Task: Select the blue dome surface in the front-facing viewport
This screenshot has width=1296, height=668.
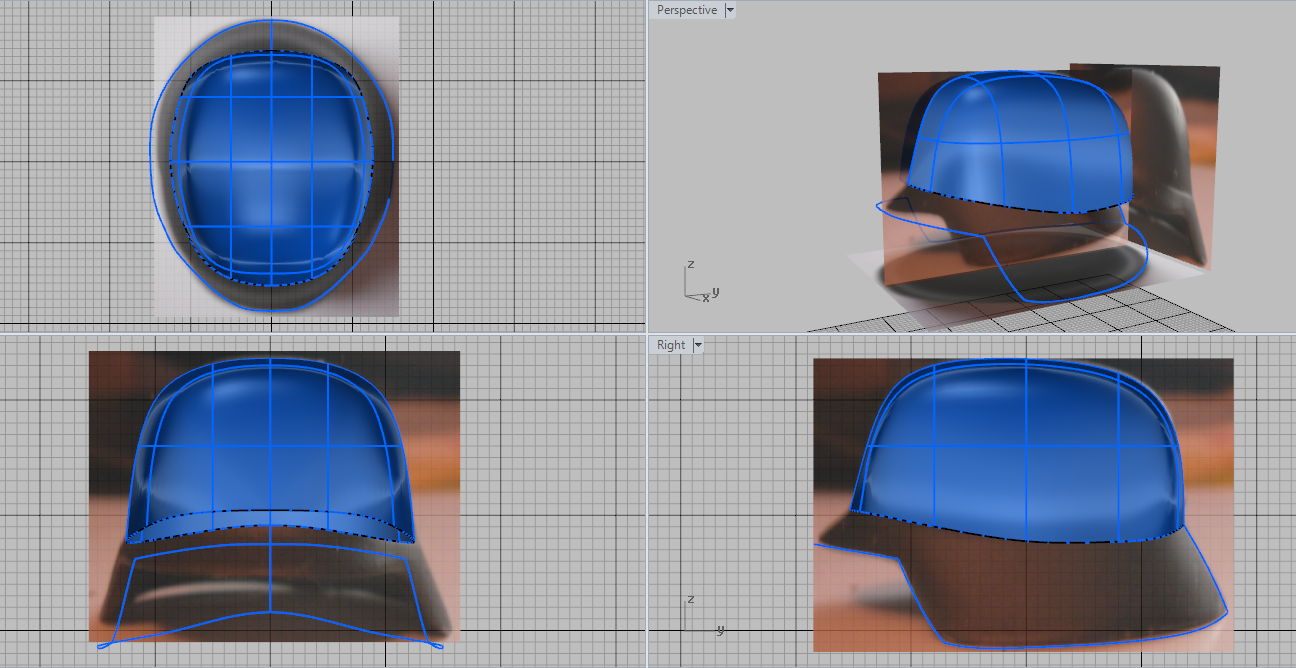Action: click(272, 450)
